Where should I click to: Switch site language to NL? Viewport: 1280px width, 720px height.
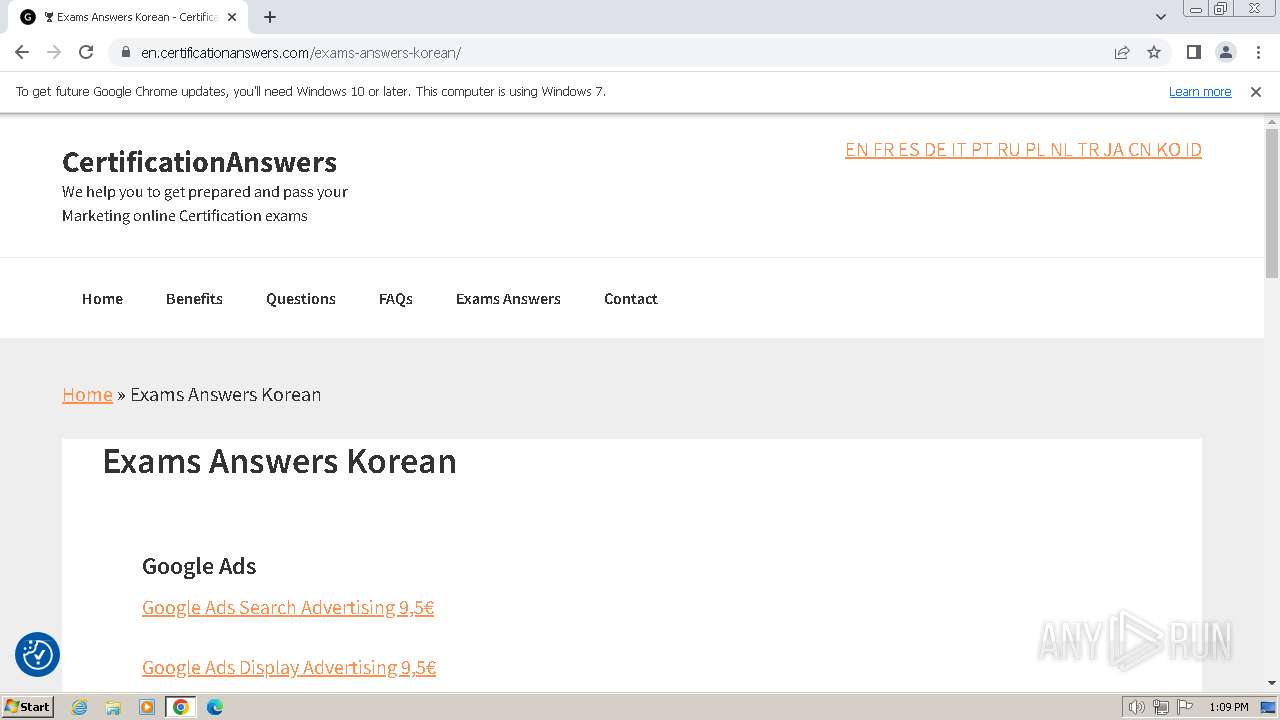[x=1061, y=150]
